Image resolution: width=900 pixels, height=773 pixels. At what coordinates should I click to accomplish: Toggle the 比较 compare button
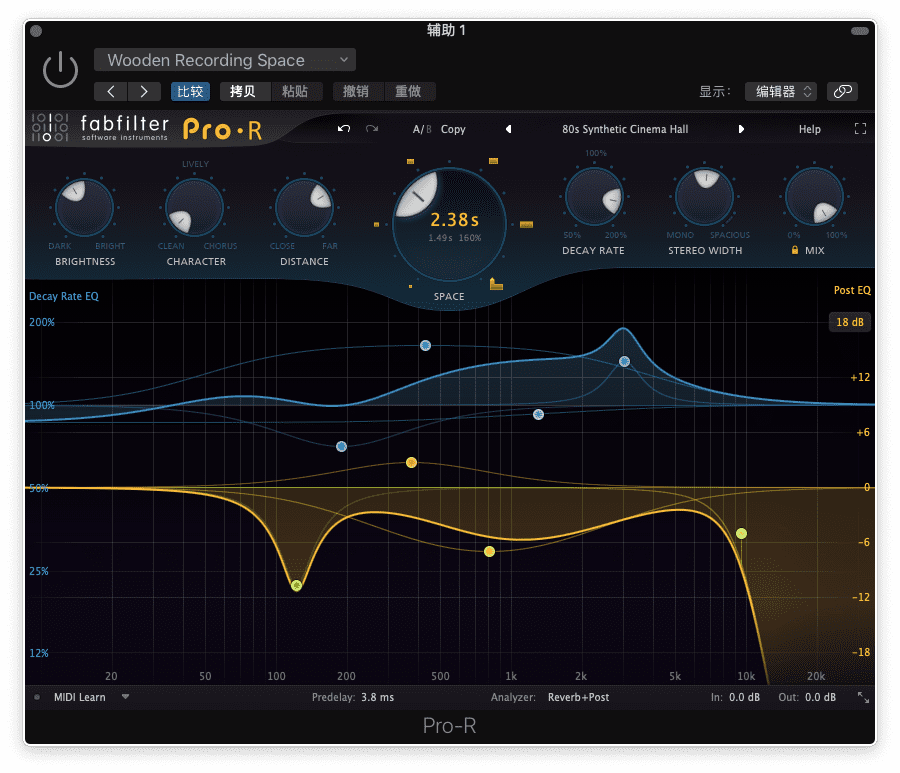click(x=190, y=91)
